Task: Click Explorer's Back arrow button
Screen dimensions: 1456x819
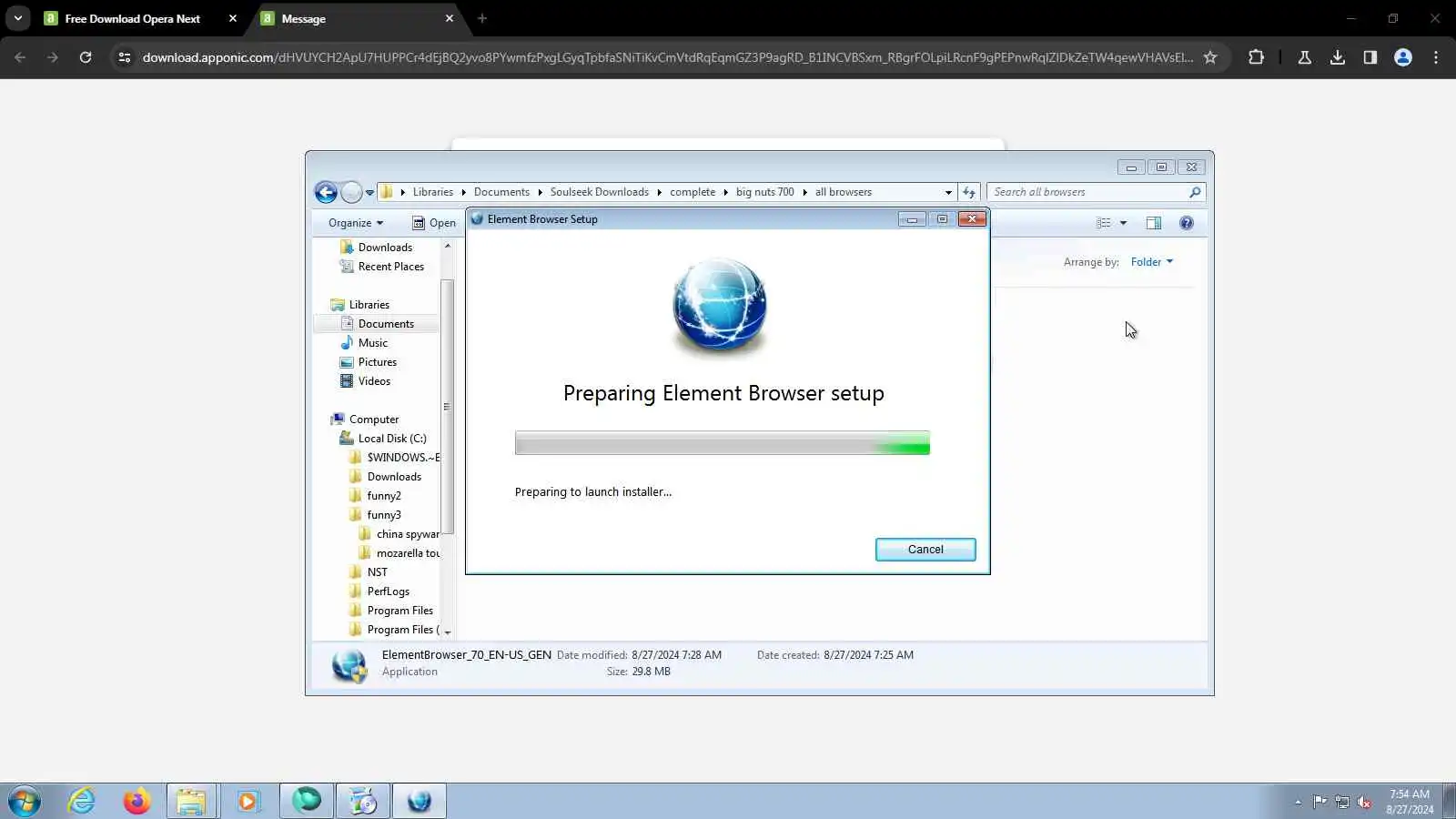Action: (326, 192)
